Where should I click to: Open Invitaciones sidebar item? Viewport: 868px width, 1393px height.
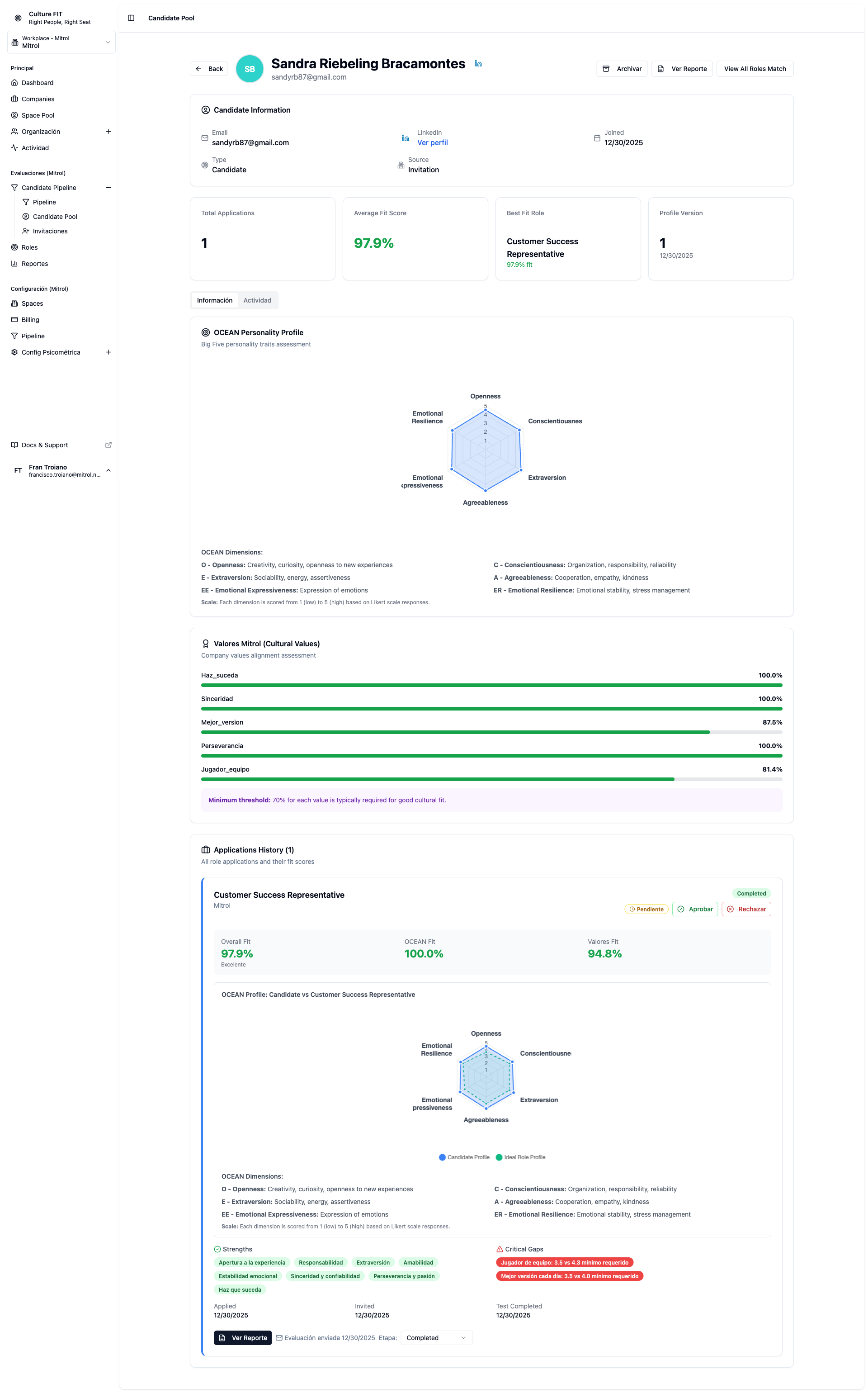(x=50, y=232)
